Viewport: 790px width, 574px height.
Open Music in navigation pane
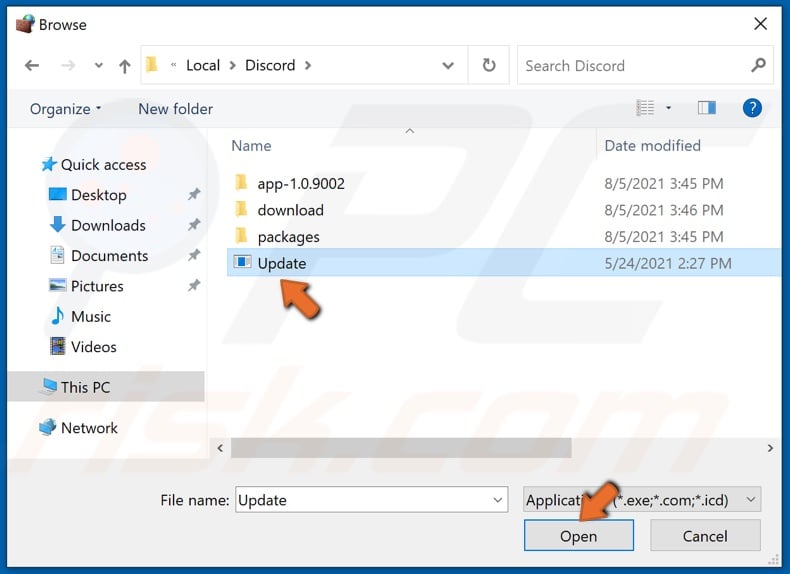(81, 316)
